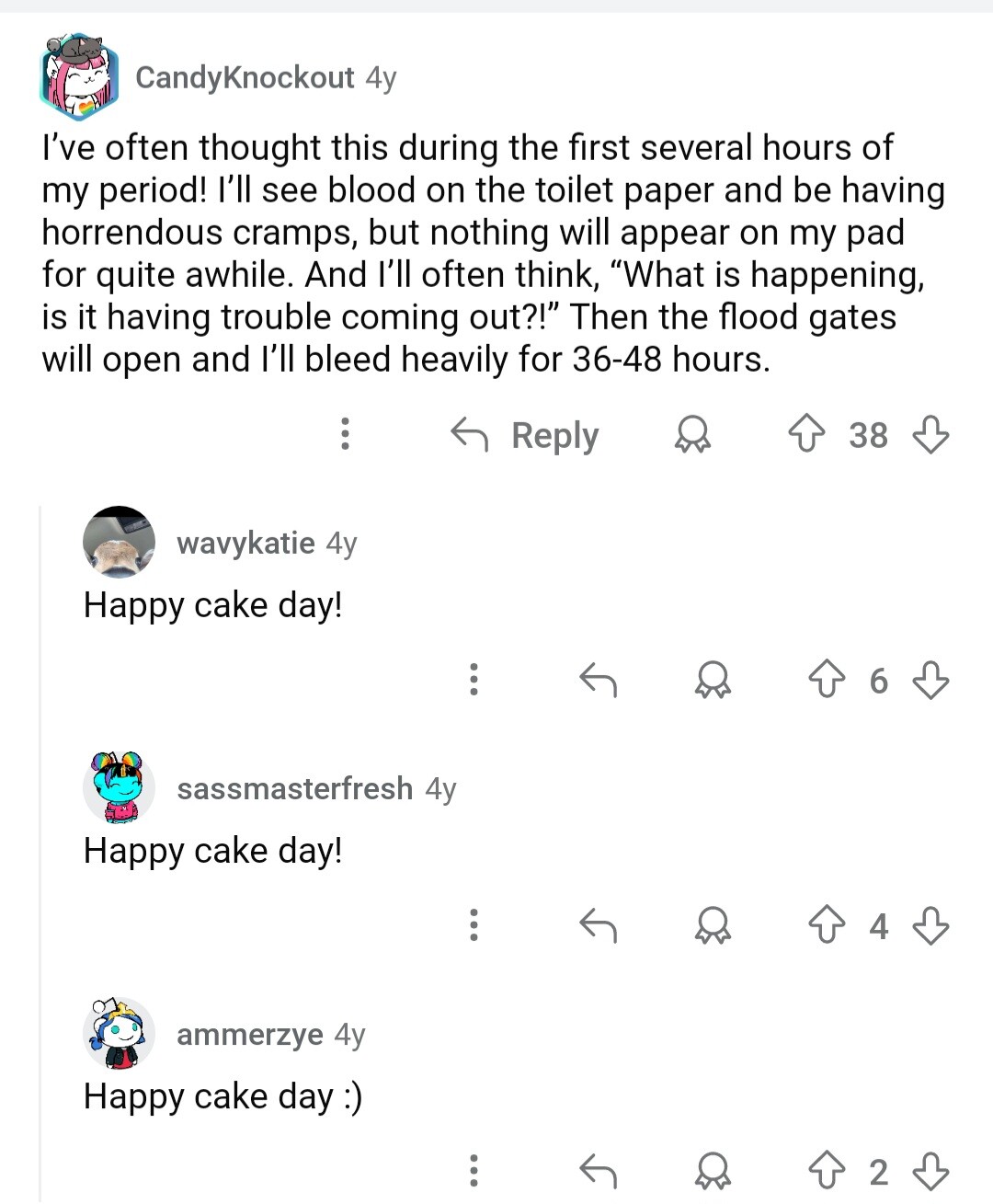Tap ammerzye's snoo avatar
Viewport: 993px width, 1204px height.
[x=119, y=1033]
